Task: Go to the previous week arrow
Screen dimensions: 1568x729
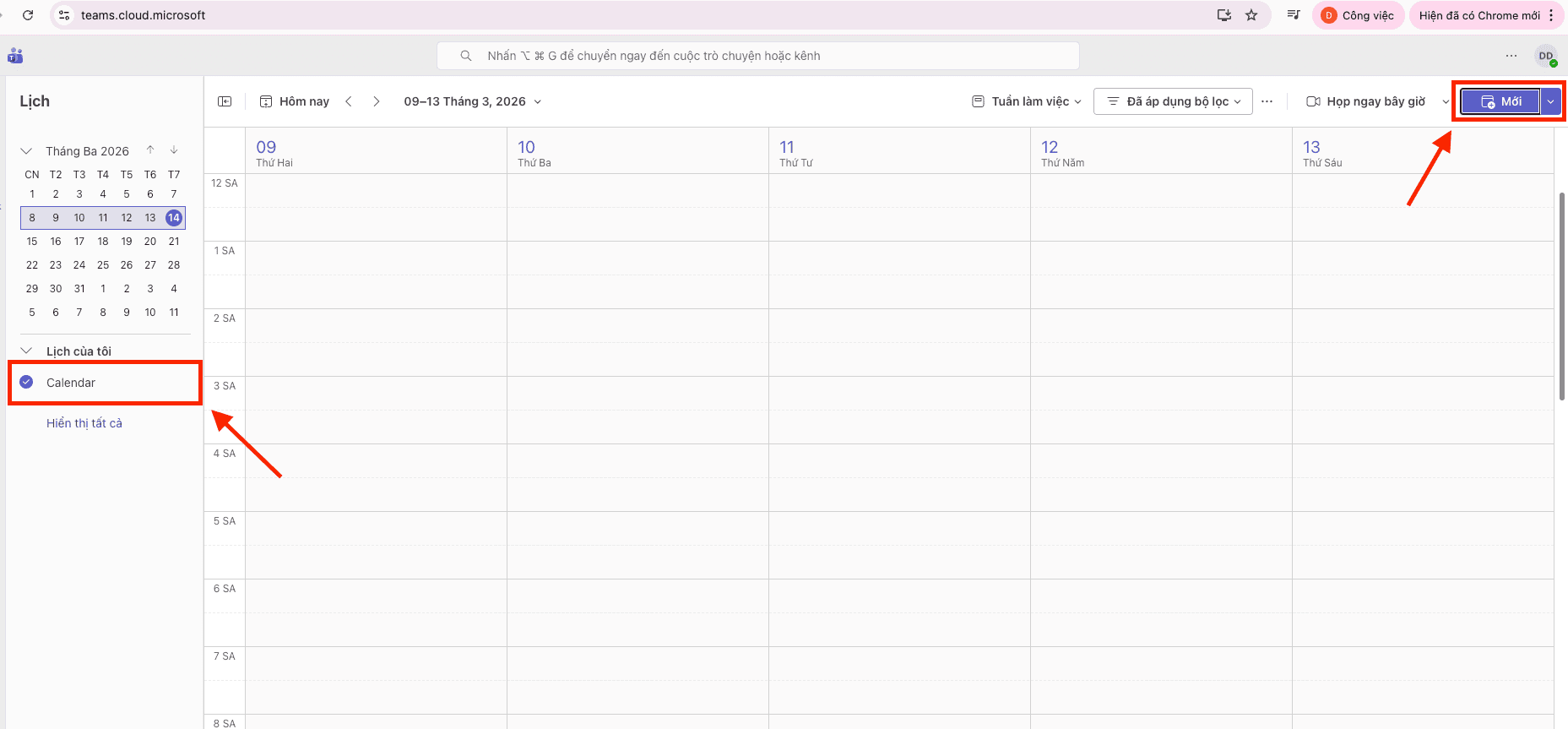Action: tap(349, 101)
